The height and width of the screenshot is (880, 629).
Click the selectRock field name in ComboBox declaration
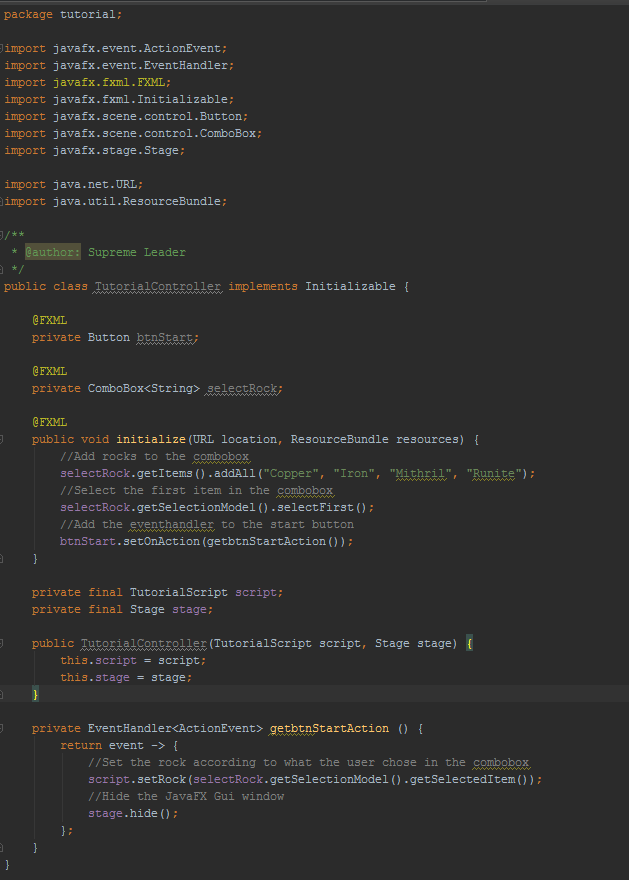(x=244, y=388)
